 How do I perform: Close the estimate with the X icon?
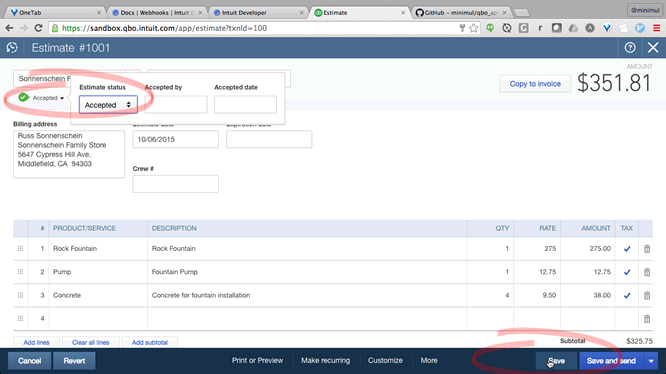point(653,48)
